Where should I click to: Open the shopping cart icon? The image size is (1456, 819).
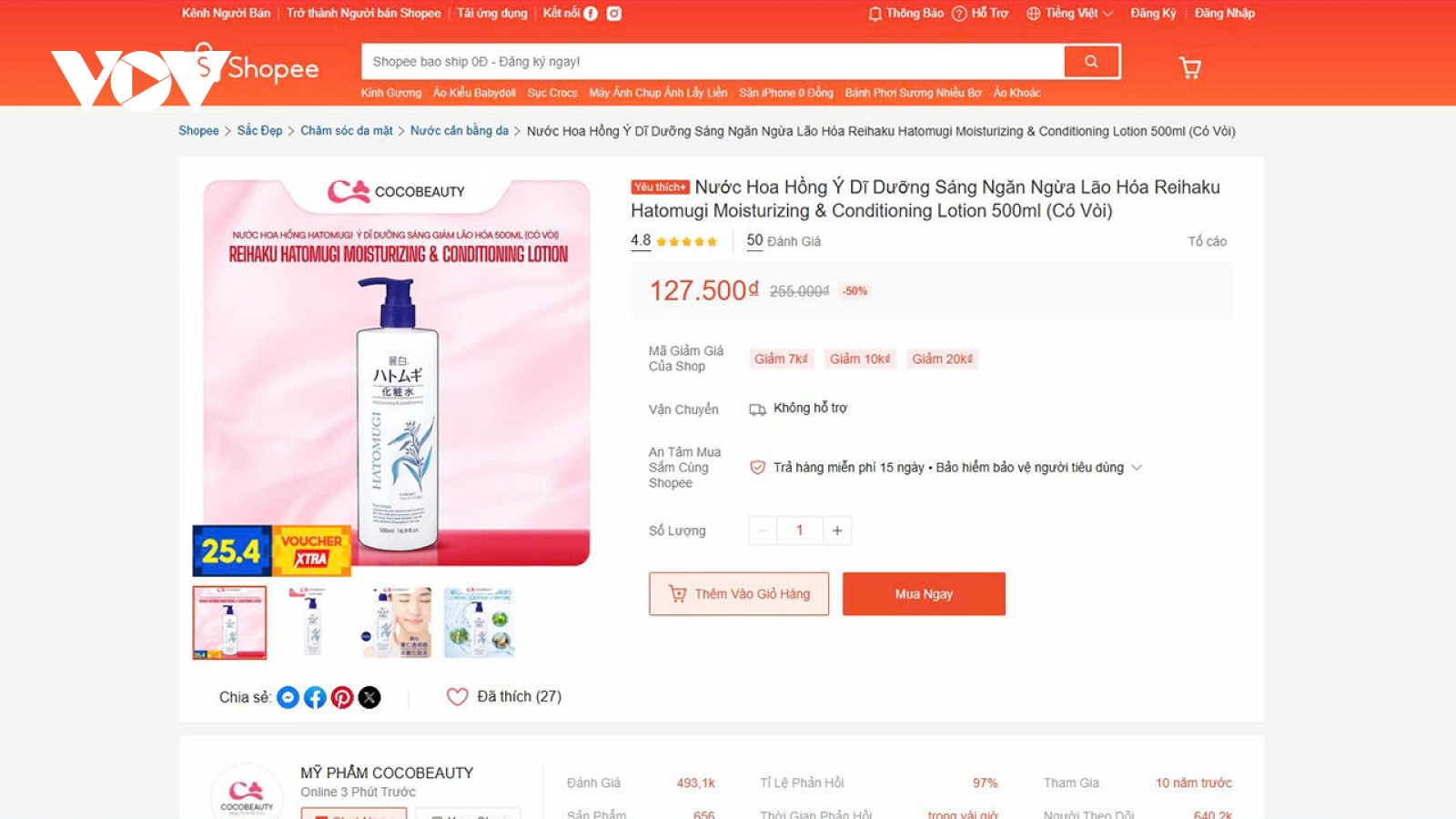(1189, 67)
